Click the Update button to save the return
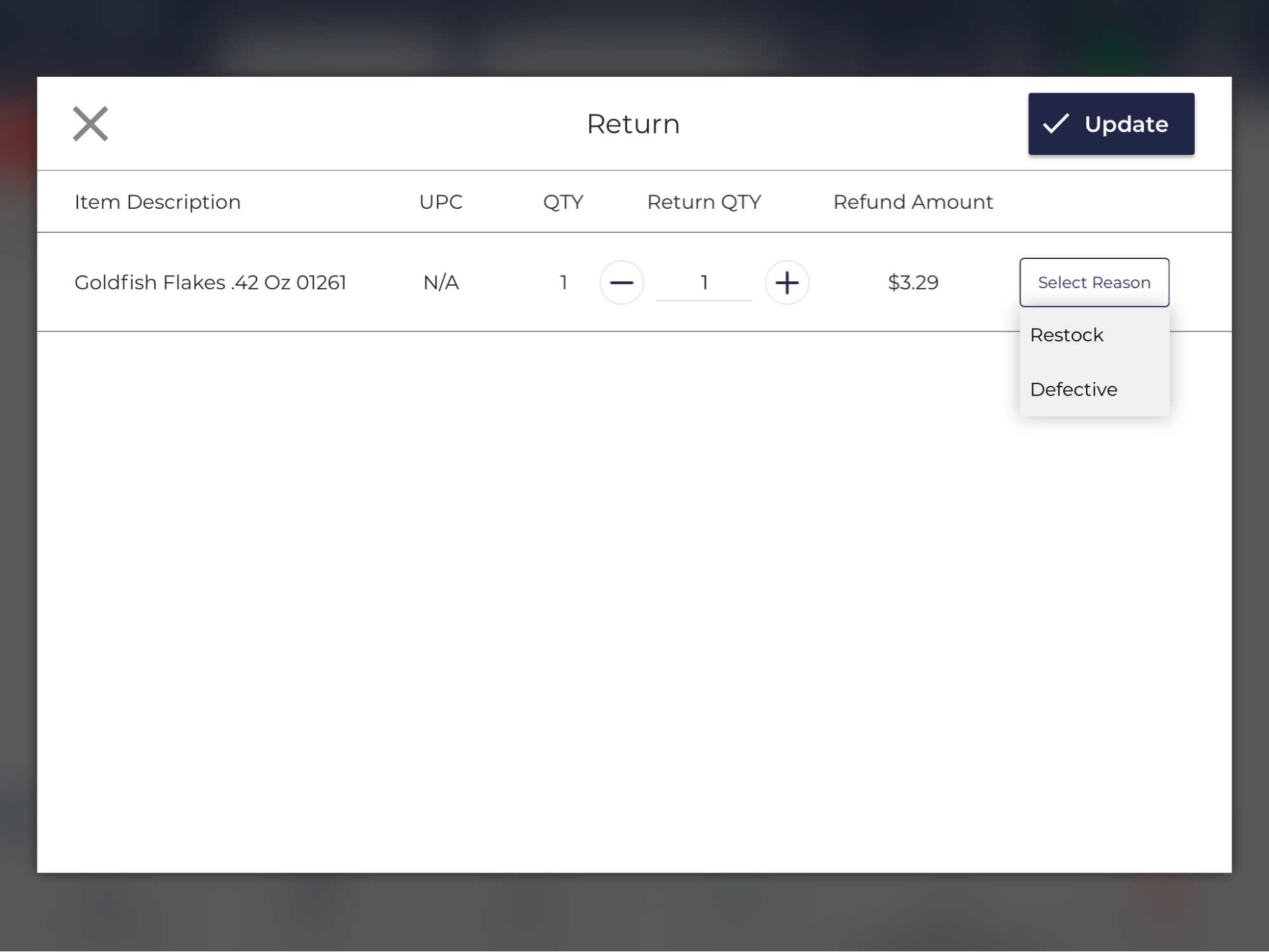The width and height of the screenshot is (1269, 952). (1111, 124)
